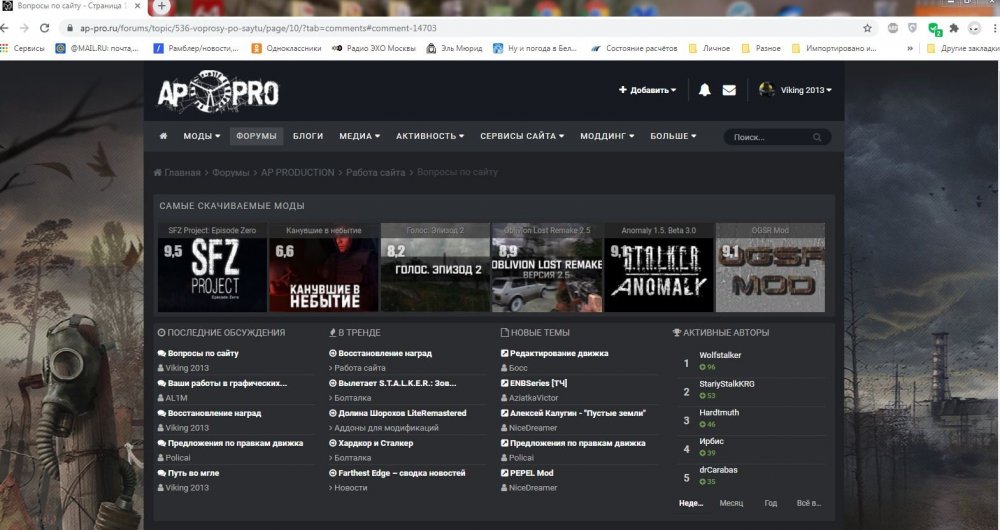
Task: Expand the Моды dropdown menu
Action: (201, 136)
